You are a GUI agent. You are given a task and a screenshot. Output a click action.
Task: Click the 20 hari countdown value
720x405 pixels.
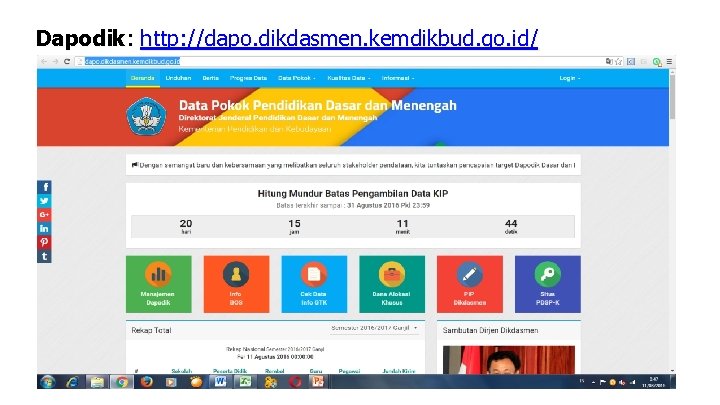click(186, 226)
